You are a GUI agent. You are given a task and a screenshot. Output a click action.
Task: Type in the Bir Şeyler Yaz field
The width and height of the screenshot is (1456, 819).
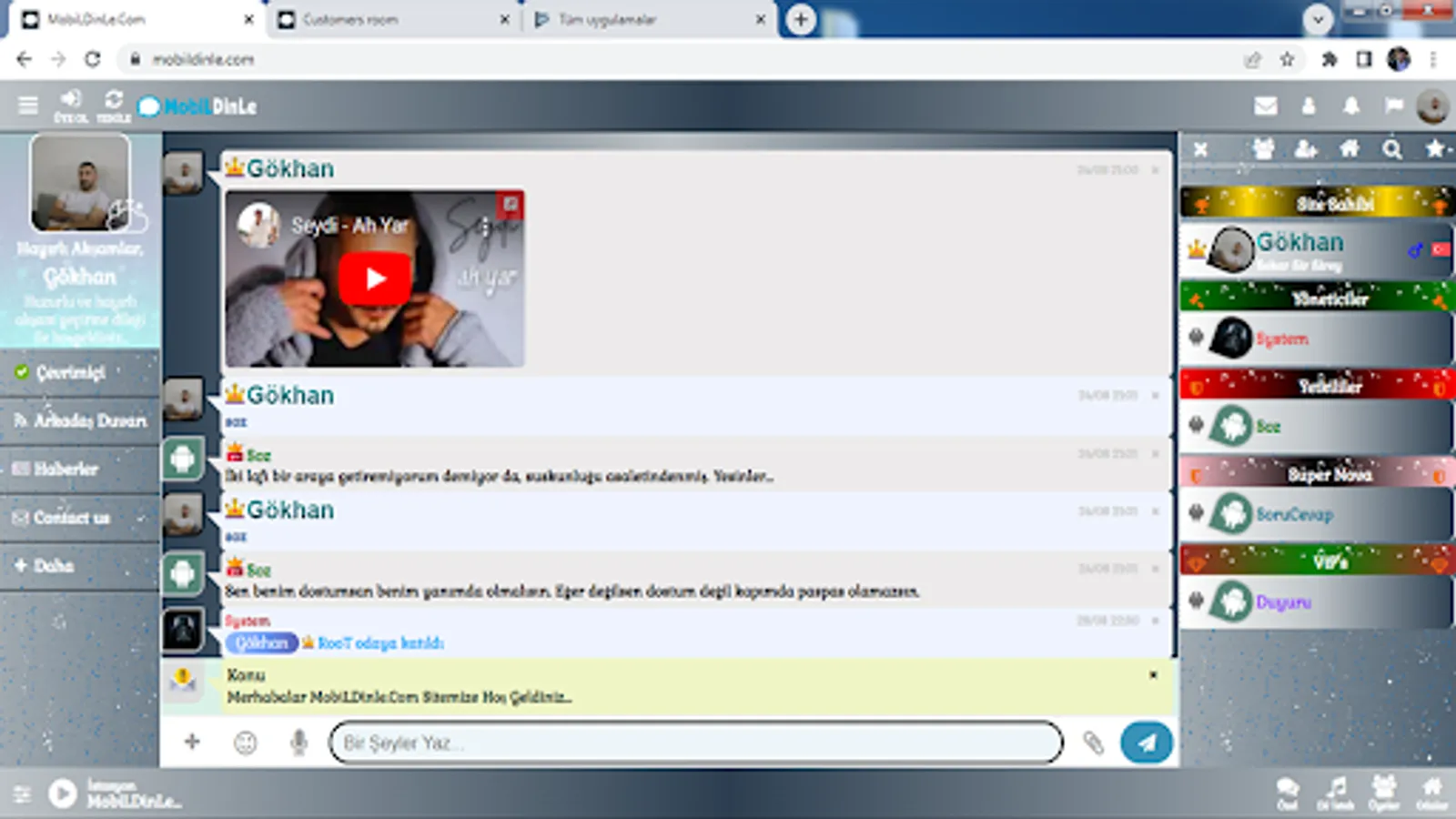696,743
